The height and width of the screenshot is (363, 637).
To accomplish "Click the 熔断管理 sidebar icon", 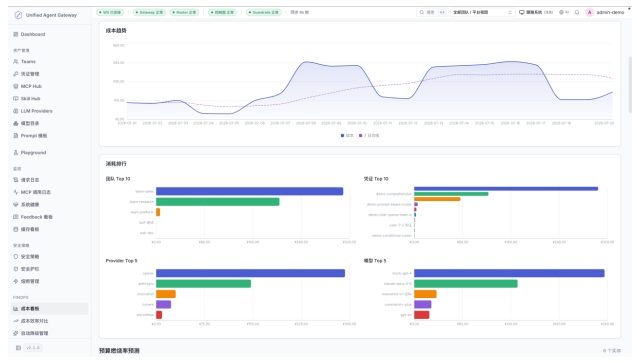I will coord(16,281).
